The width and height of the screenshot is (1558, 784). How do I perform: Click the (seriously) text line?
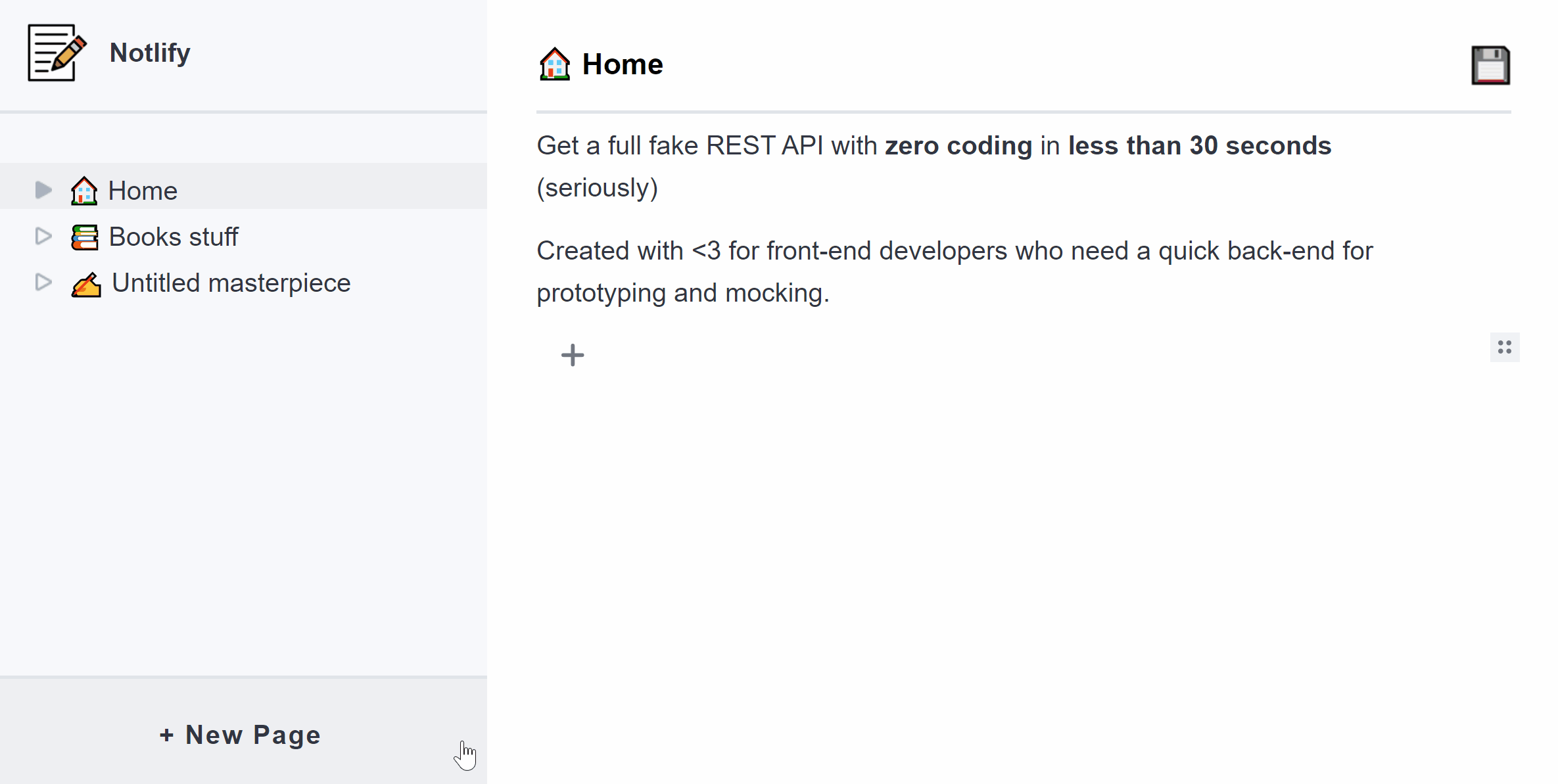pyautogui.click(x=597, y=187)
